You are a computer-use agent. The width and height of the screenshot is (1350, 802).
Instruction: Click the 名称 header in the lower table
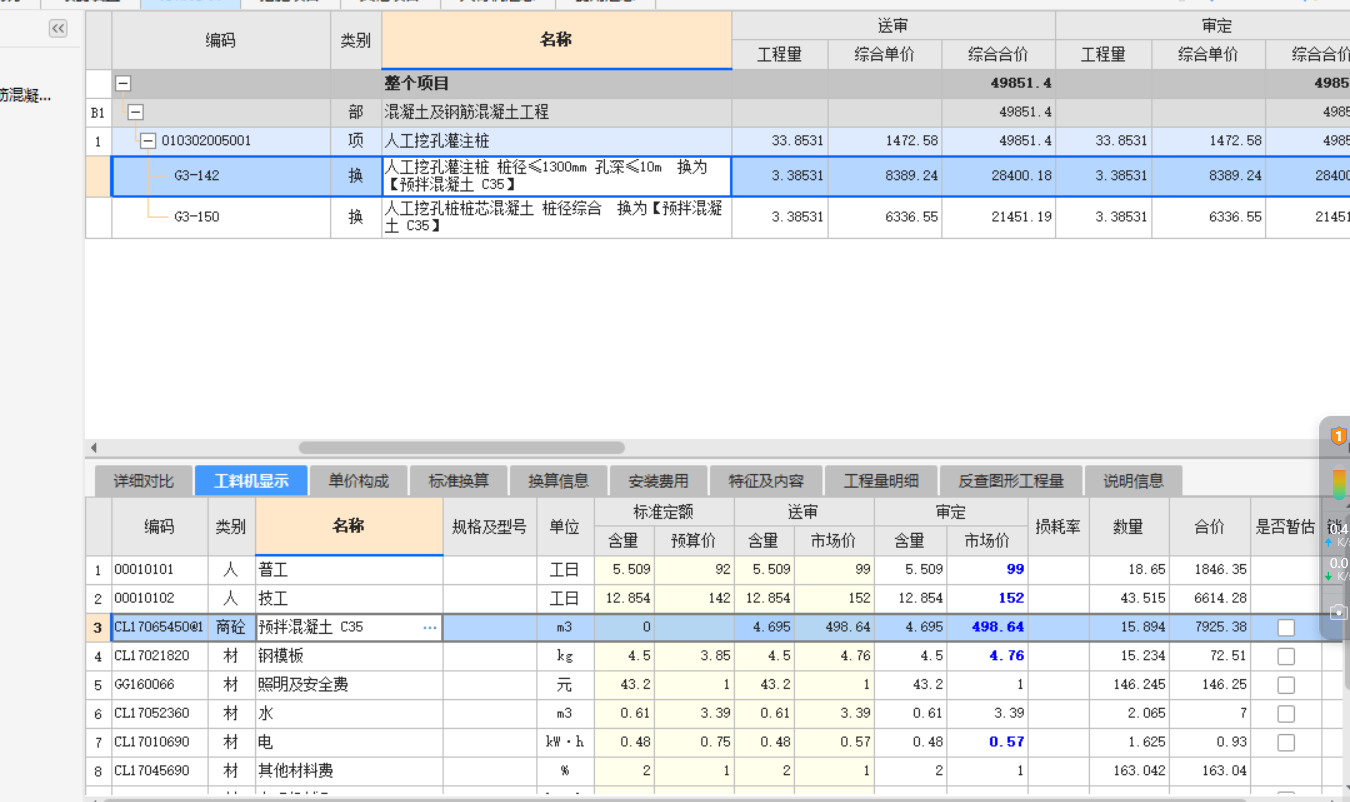coord(349,526)
